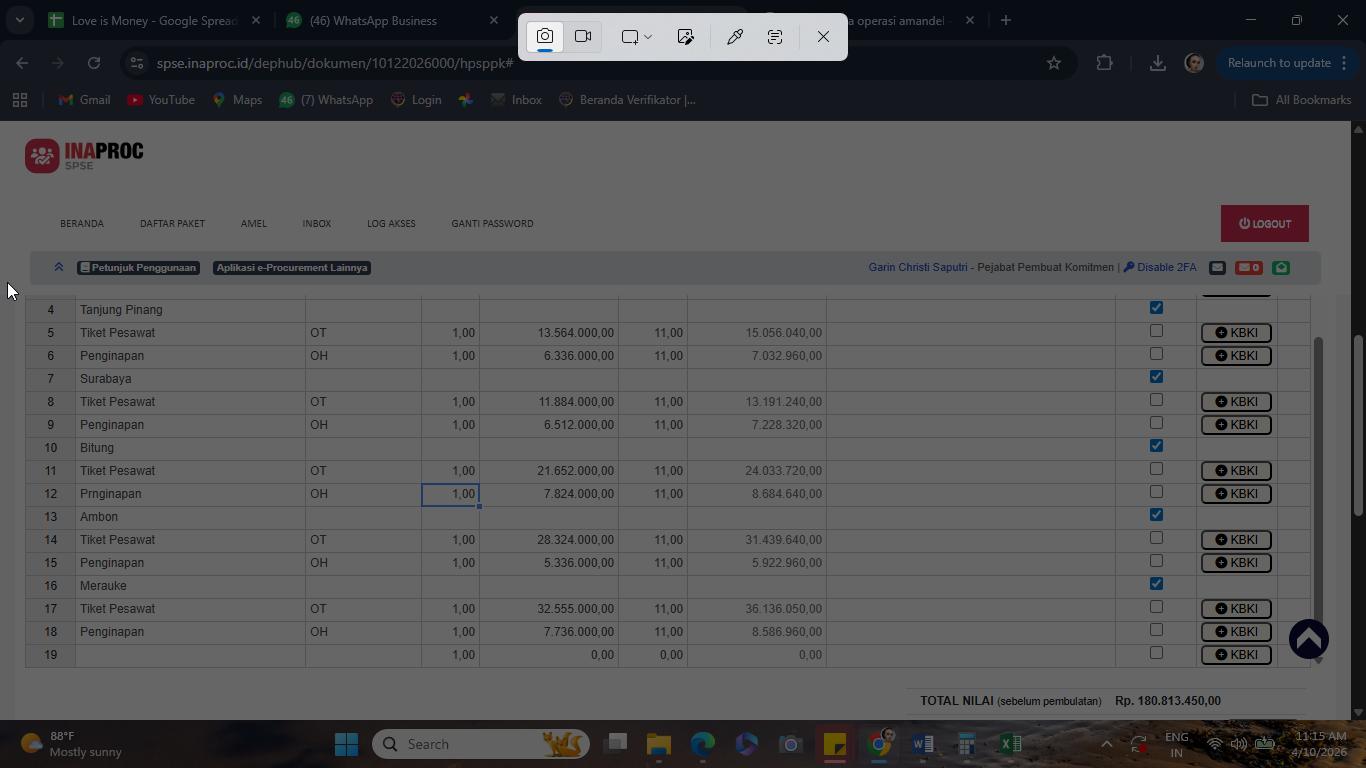Tick checkbox for empty row 19
The width and height of the screenshot is (1366, 768).
point(1156,653)
